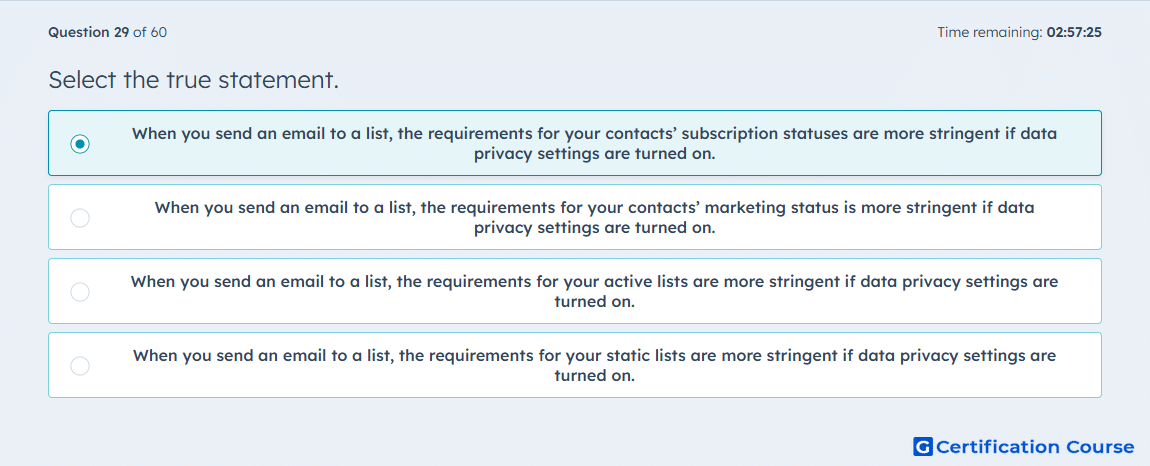Click 'privacy settings are turned on' in second answer
Screen dimensions: 1150x466
coord(594,228)
